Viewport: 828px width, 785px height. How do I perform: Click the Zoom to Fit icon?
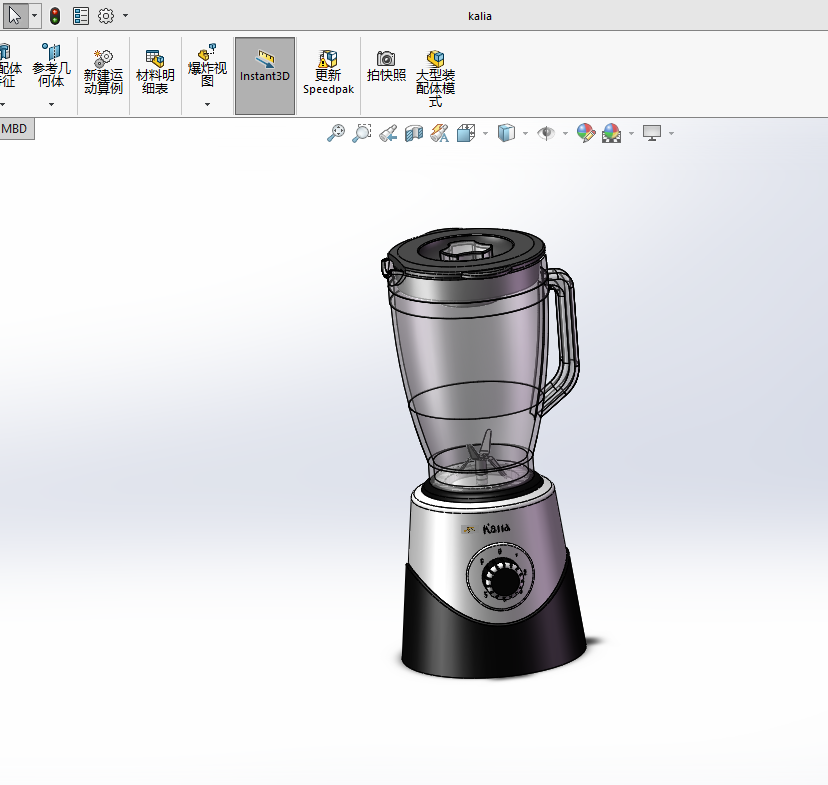click(x=336, y=133)
